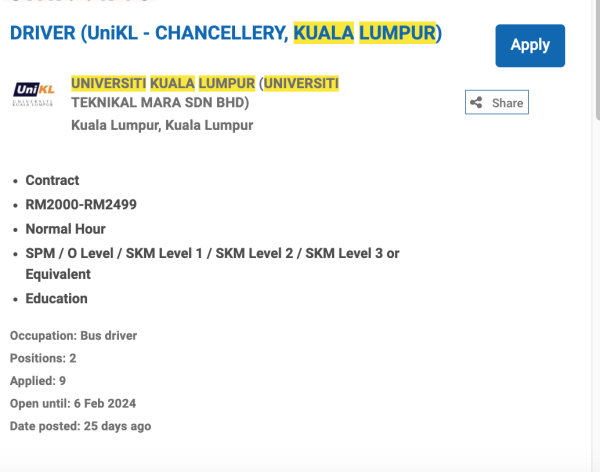Select the Contract bullet item
600x472 pixels.
pos(52,181)
